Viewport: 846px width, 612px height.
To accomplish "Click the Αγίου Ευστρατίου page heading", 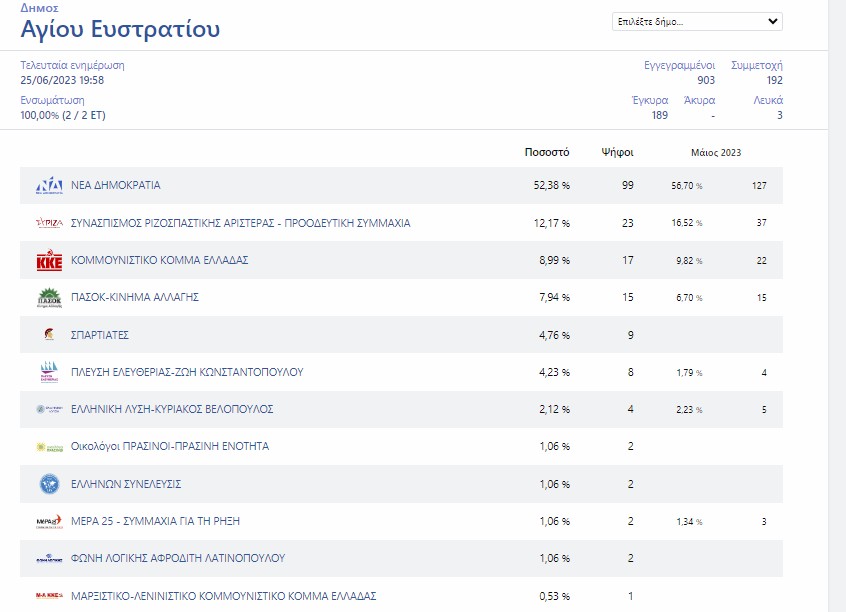I will 120,29.
